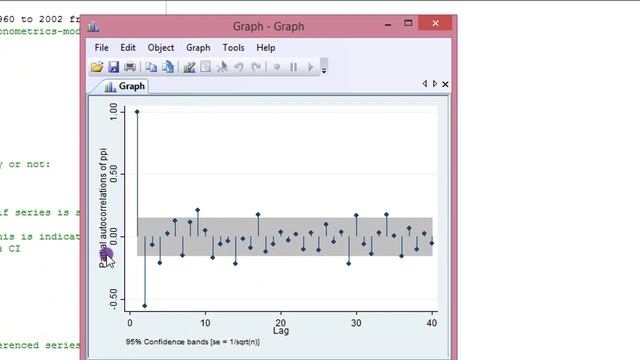Click the 'Graph - Graph' window title text
Image resolution: width=640 pixels, height=360 pixels.
(269, 27)
